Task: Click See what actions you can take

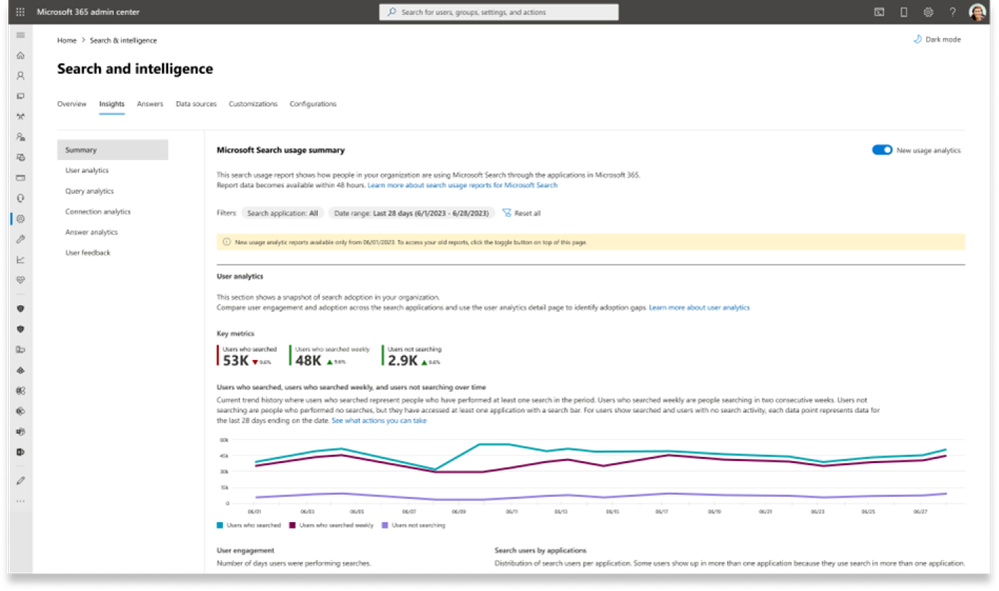Action: click(379, 421)
